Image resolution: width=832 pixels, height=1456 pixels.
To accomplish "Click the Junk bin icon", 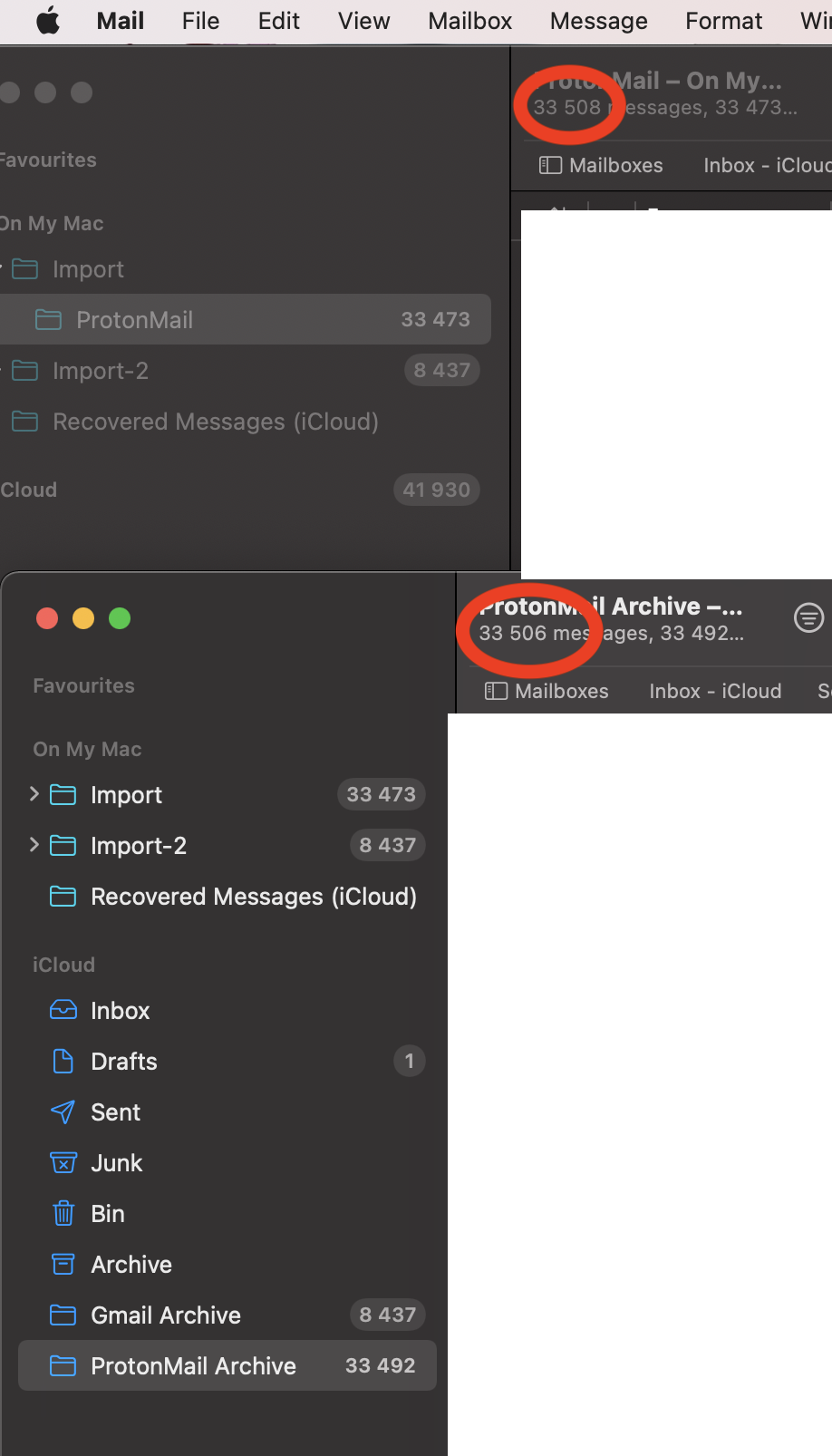I will [x=63, y=1163].
